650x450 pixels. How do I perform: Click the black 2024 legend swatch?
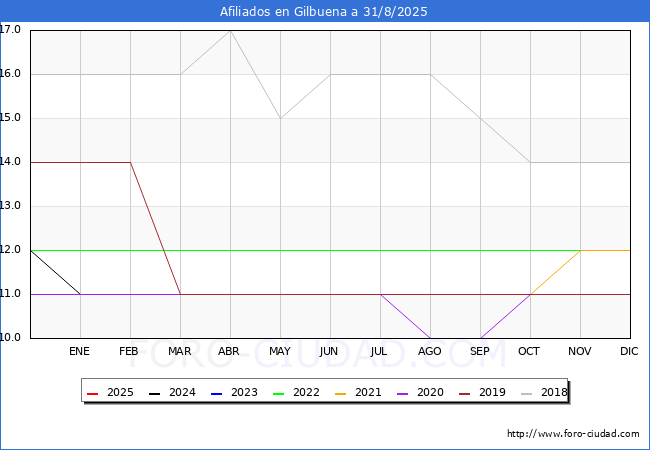pos(155,393)
